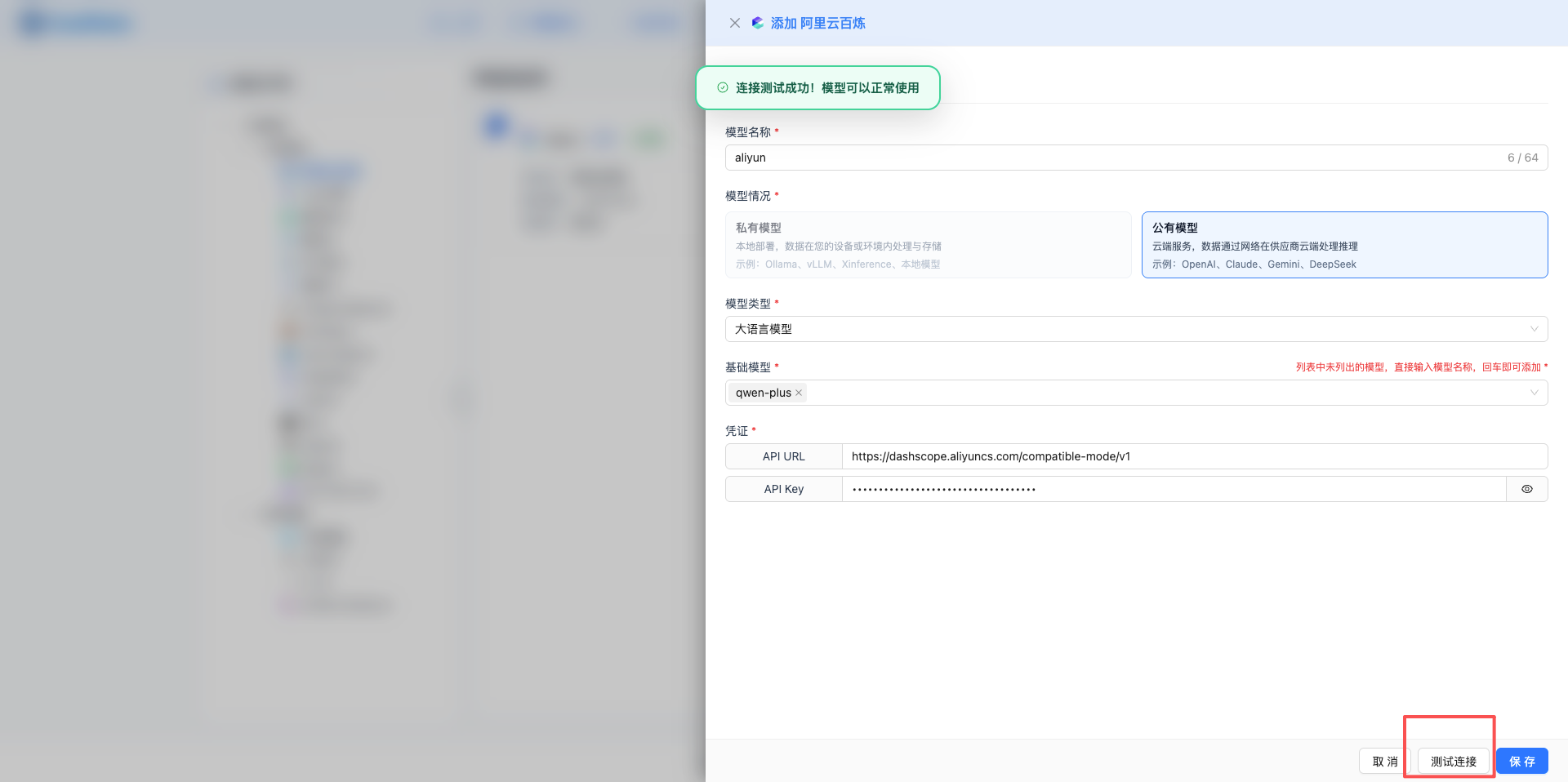The image size is (1568, 782).
Task: Close the 添加 阿里云百炼 drawer
Action: 734,23
